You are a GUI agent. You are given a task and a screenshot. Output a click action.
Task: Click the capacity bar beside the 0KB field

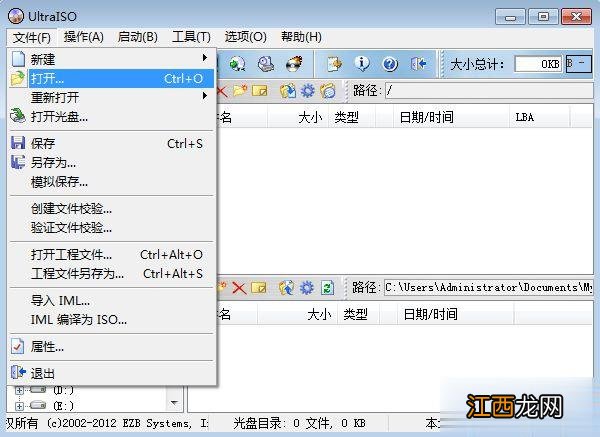(x=579, y=64)
